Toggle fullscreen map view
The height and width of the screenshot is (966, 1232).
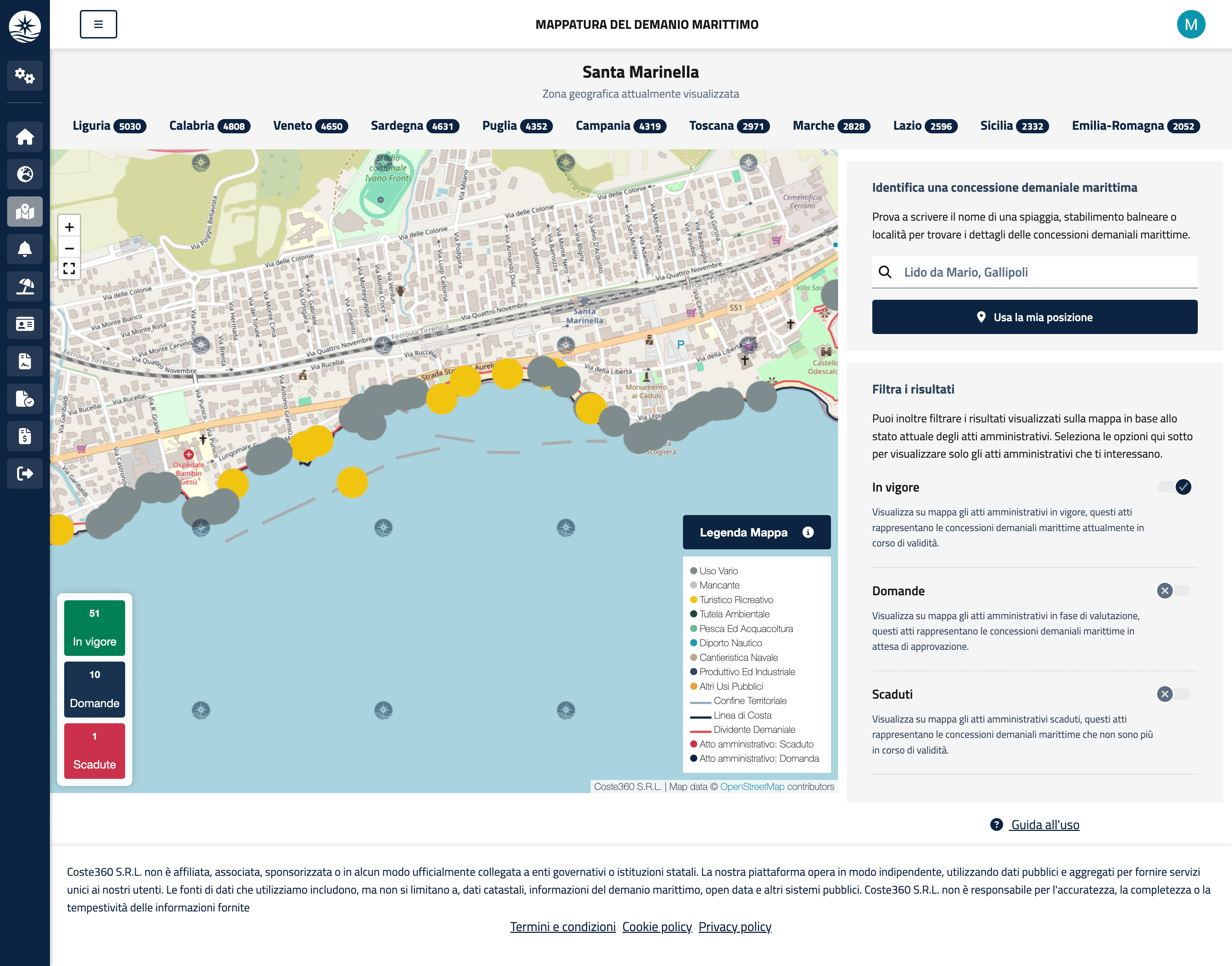[69, 269]
